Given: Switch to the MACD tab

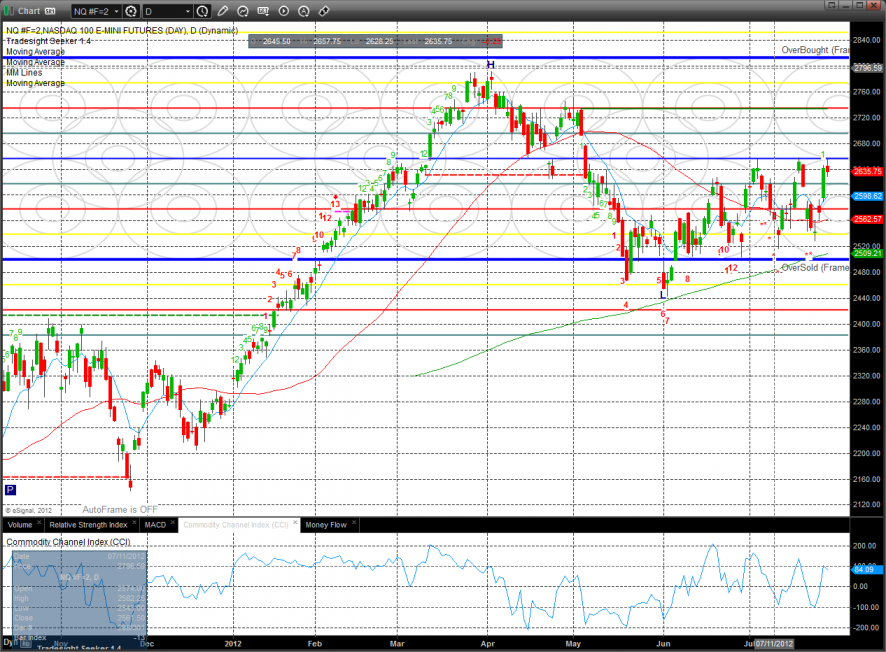Looking at the screenshot, I should [155, 524].
